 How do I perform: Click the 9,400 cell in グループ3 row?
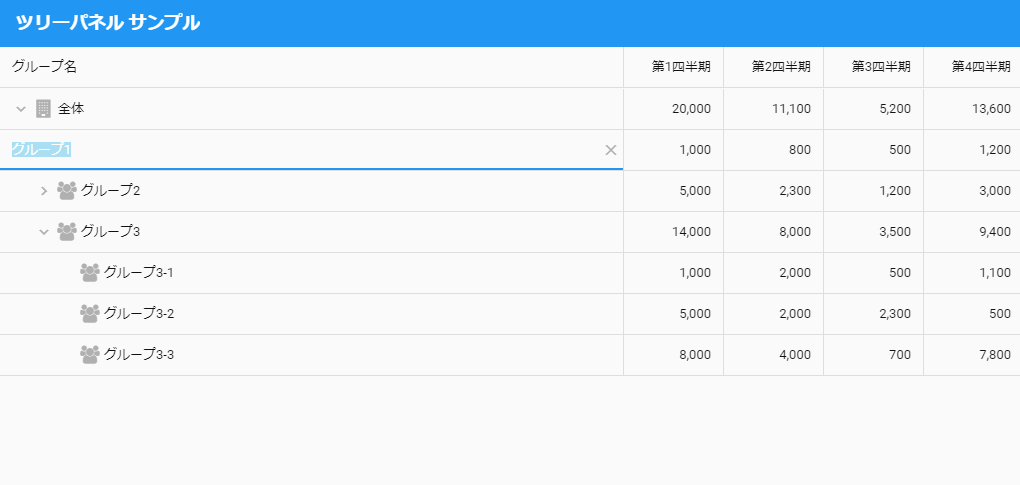pyautogui.click(x=972, y=232)
